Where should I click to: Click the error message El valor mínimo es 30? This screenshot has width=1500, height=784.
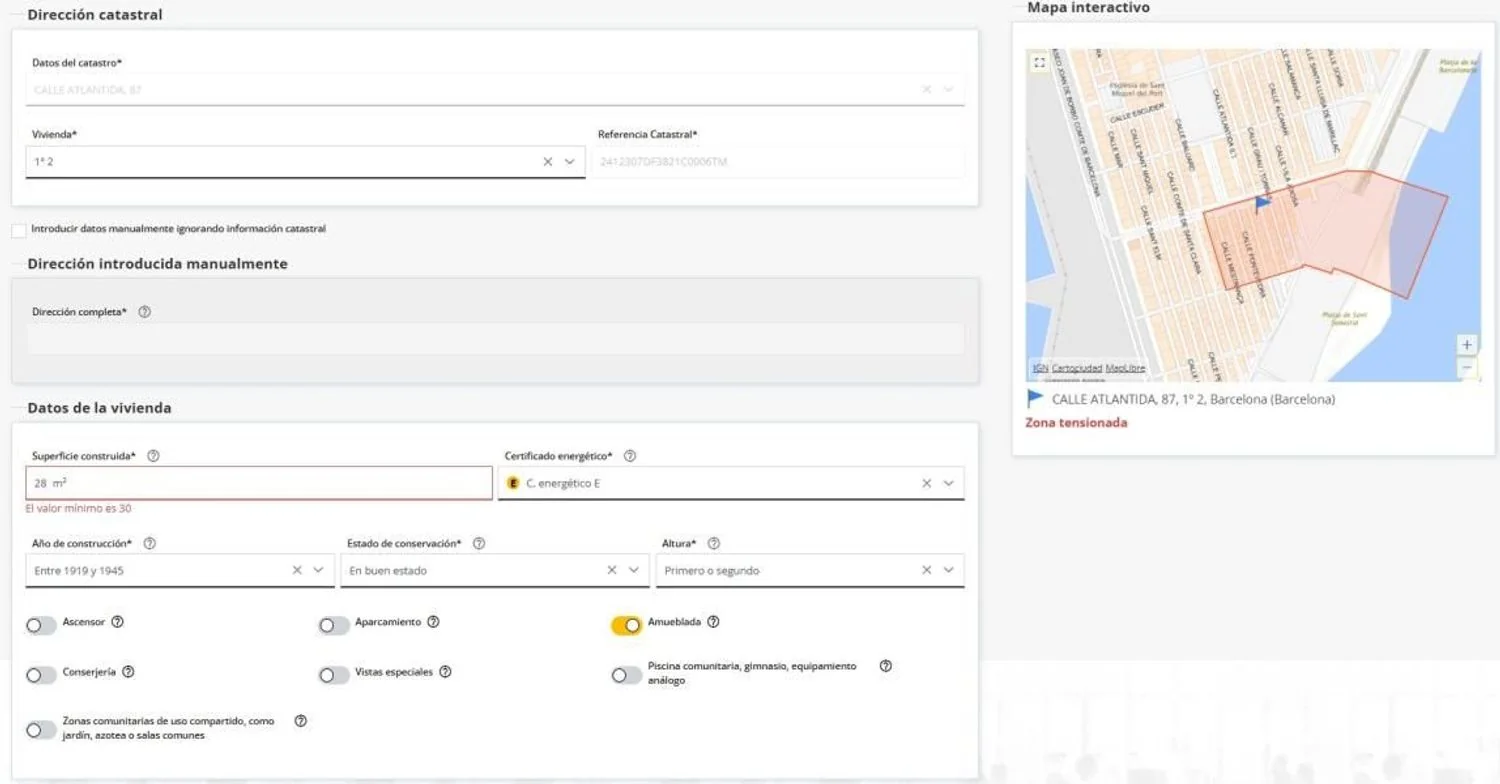tap(78, 508)
